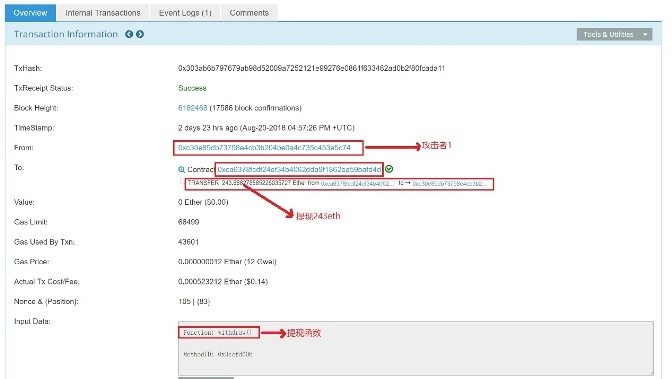The width and height of the screenshot is (672, 379).
Task: Open the Event Logs (1) tab
Action: tap(185, 13)
